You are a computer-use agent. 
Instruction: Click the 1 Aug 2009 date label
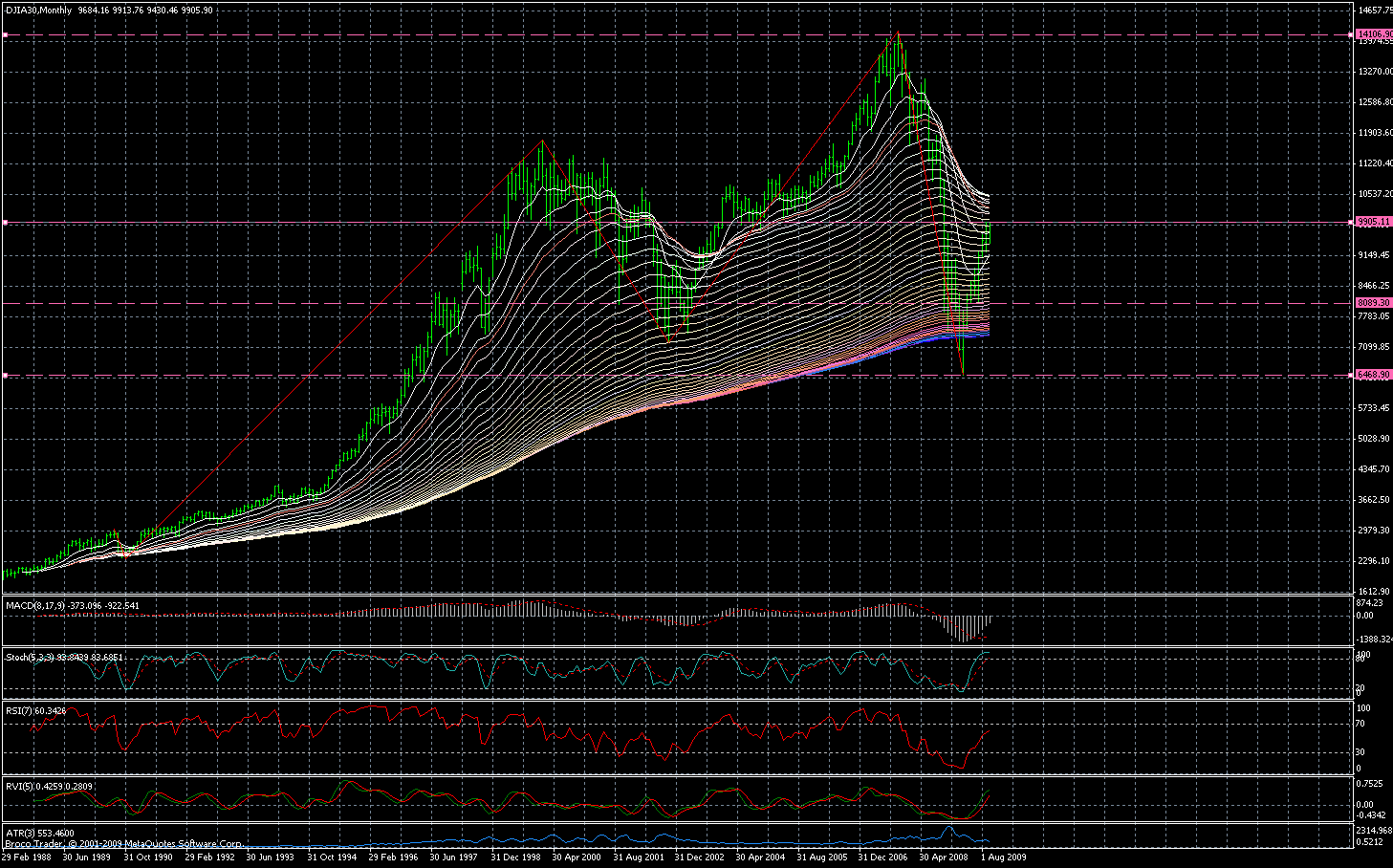[x=1003, y=857]
